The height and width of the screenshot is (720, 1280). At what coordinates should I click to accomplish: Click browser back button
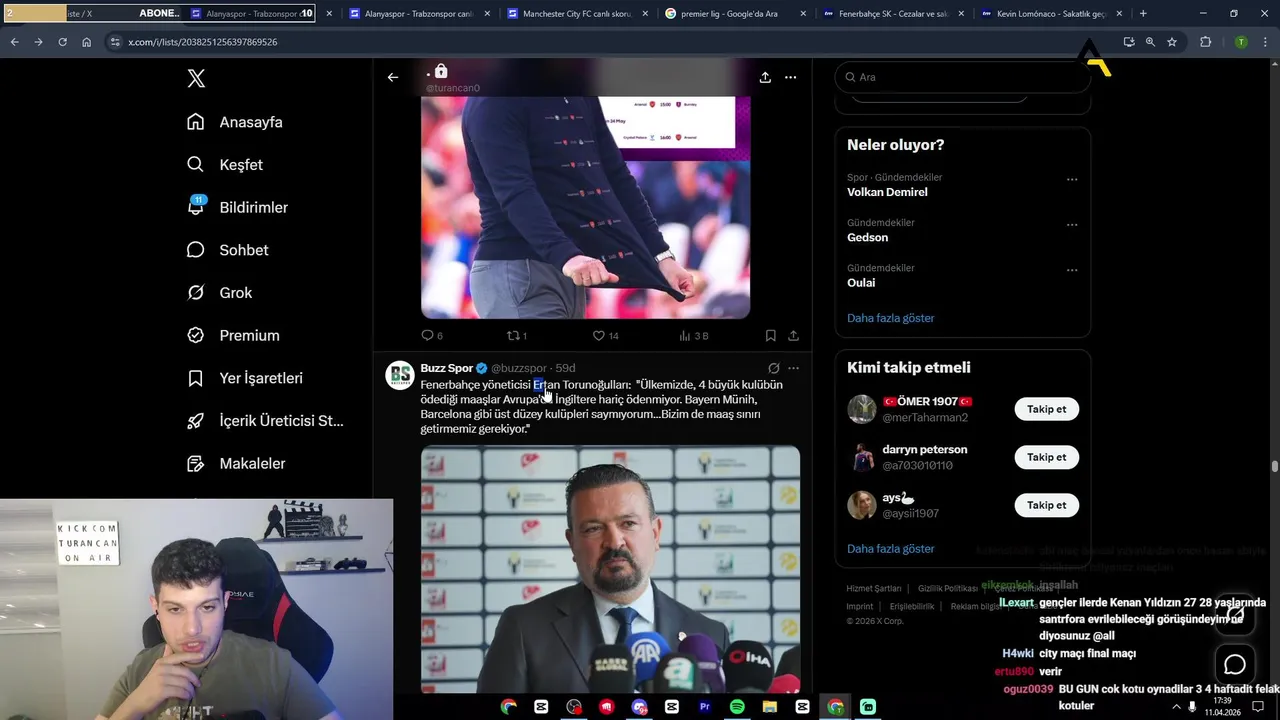click(14, 42)
